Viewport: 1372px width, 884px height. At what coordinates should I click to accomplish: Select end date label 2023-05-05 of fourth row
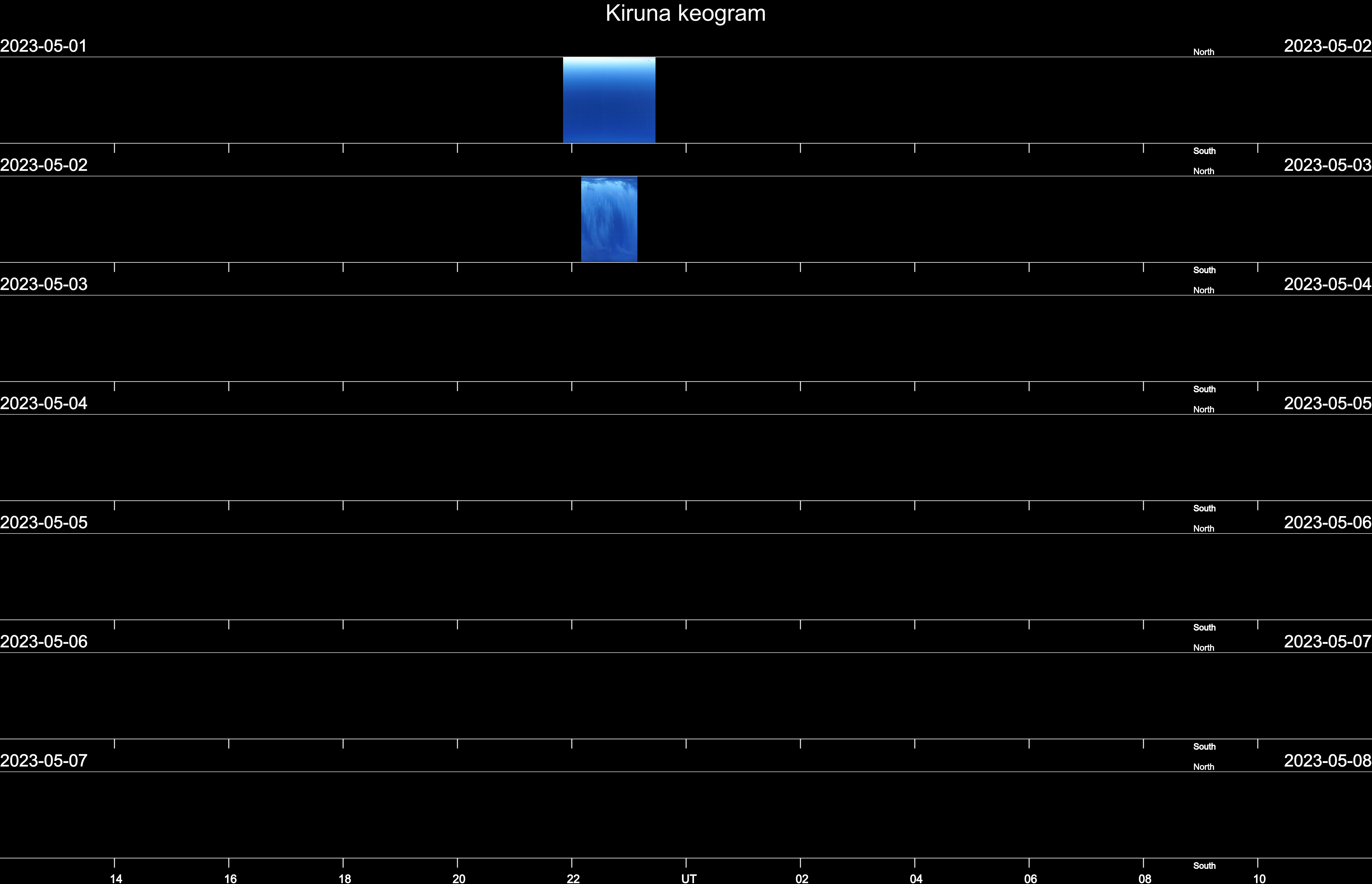1328,404
